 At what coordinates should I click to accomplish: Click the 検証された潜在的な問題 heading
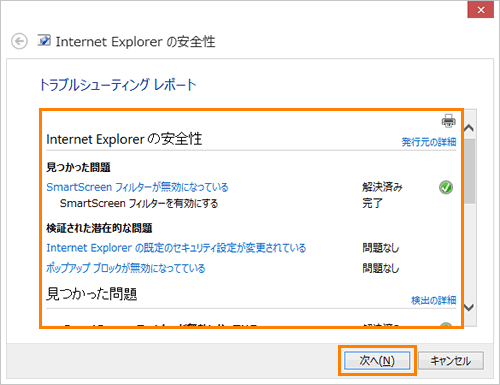[99, 228]
